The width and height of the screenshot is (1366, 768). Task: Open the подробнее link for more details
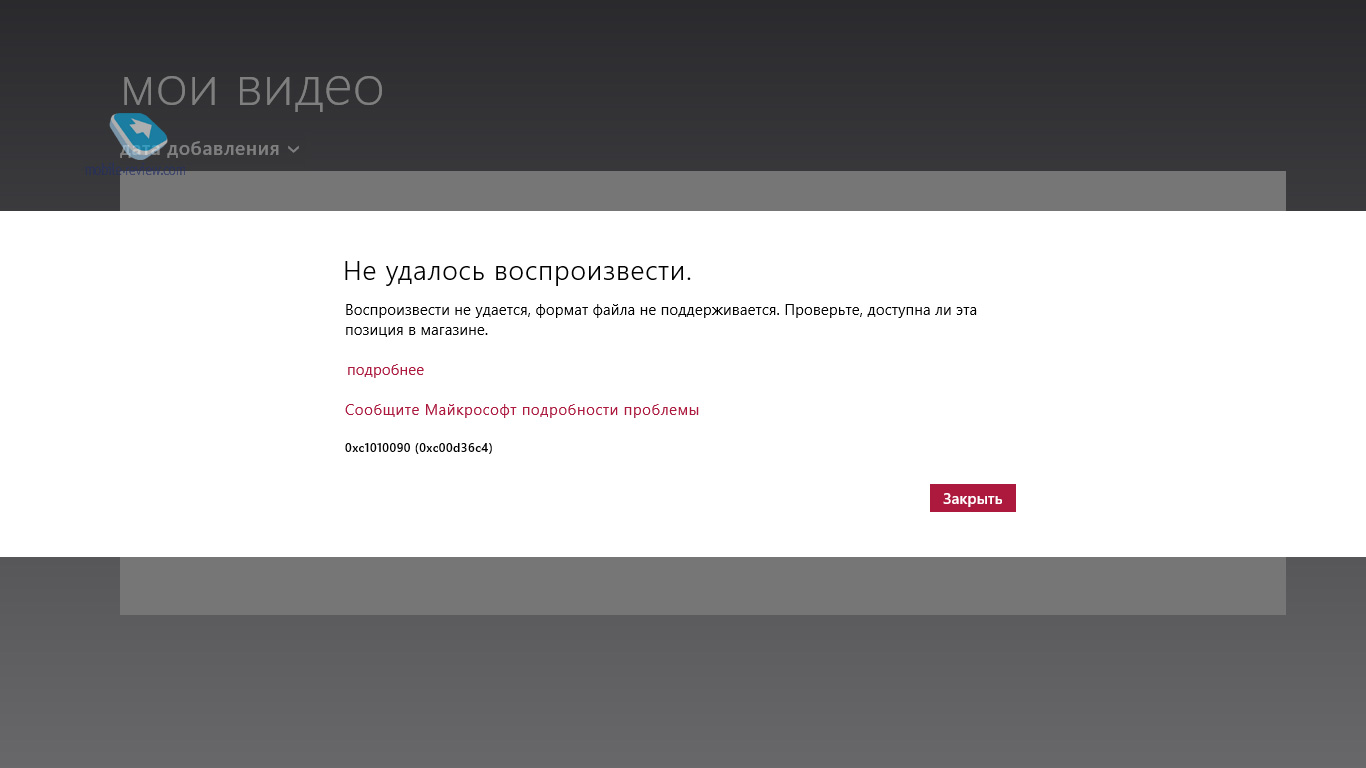point(385,370)
